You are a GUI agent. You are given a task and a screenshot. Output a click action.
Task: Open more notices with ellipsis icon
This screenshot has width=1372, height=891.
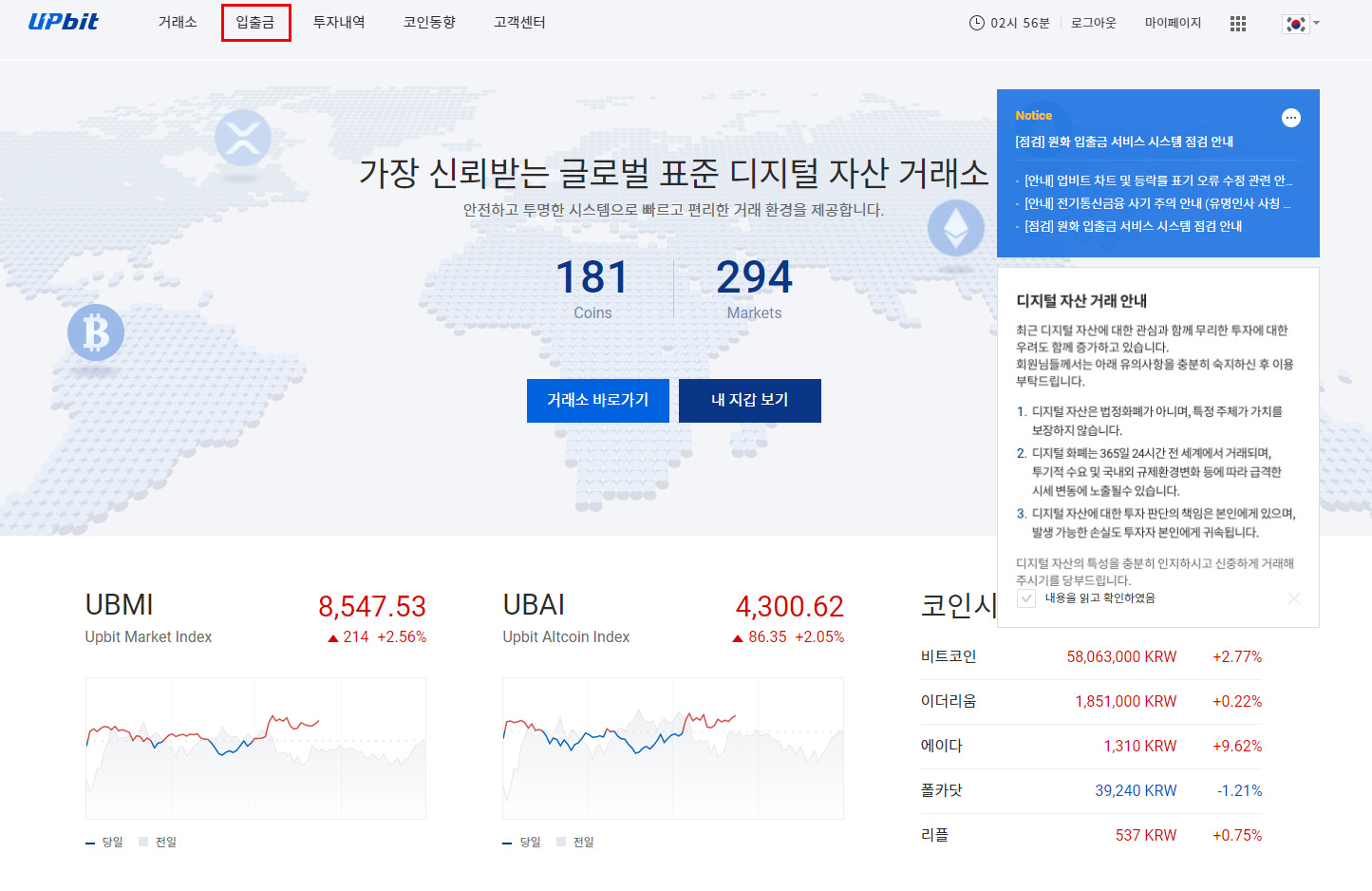point(1291,118)
